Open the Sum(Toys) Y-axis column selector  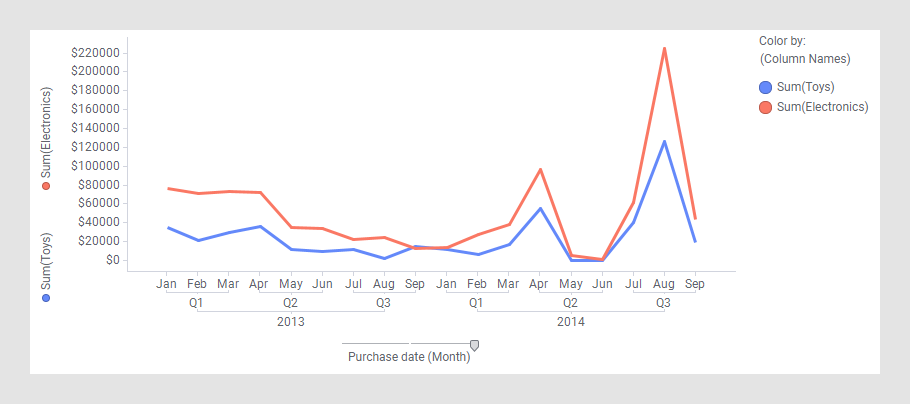point(46,261)
